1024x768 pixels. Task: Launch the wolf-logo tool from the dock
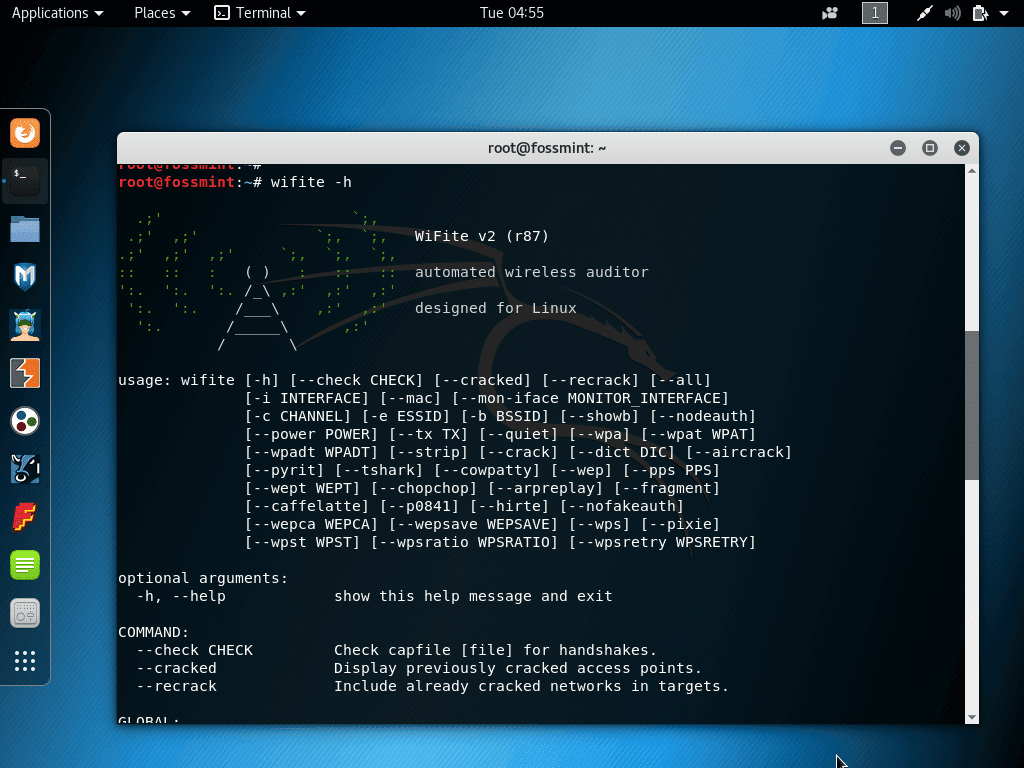tap(24, 469)
